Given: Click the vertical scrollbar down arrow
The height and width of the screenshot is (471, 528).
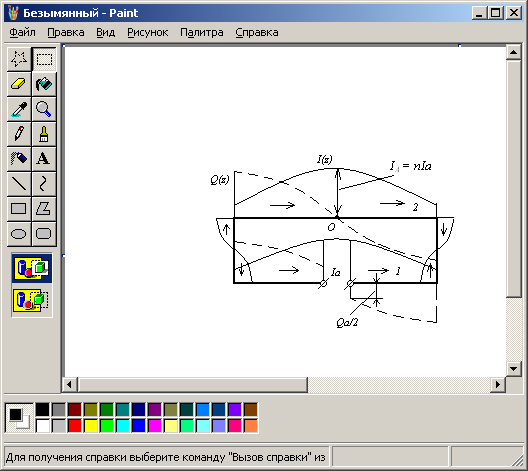Looking at the screenshot, I should (x=514, y=369).
